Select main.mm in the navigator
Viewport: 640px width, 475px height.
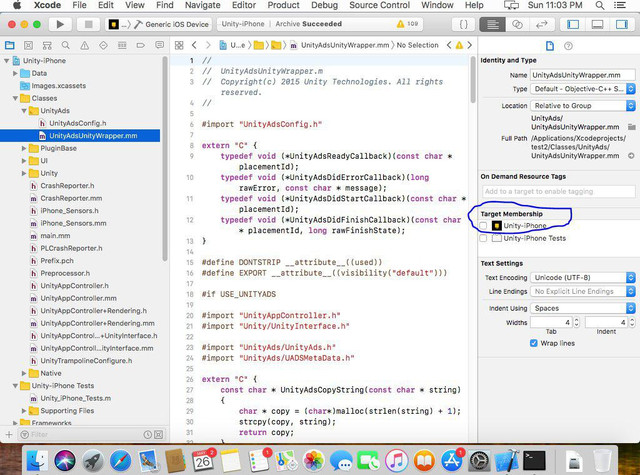pyautogui.click(x=55, y=236)
